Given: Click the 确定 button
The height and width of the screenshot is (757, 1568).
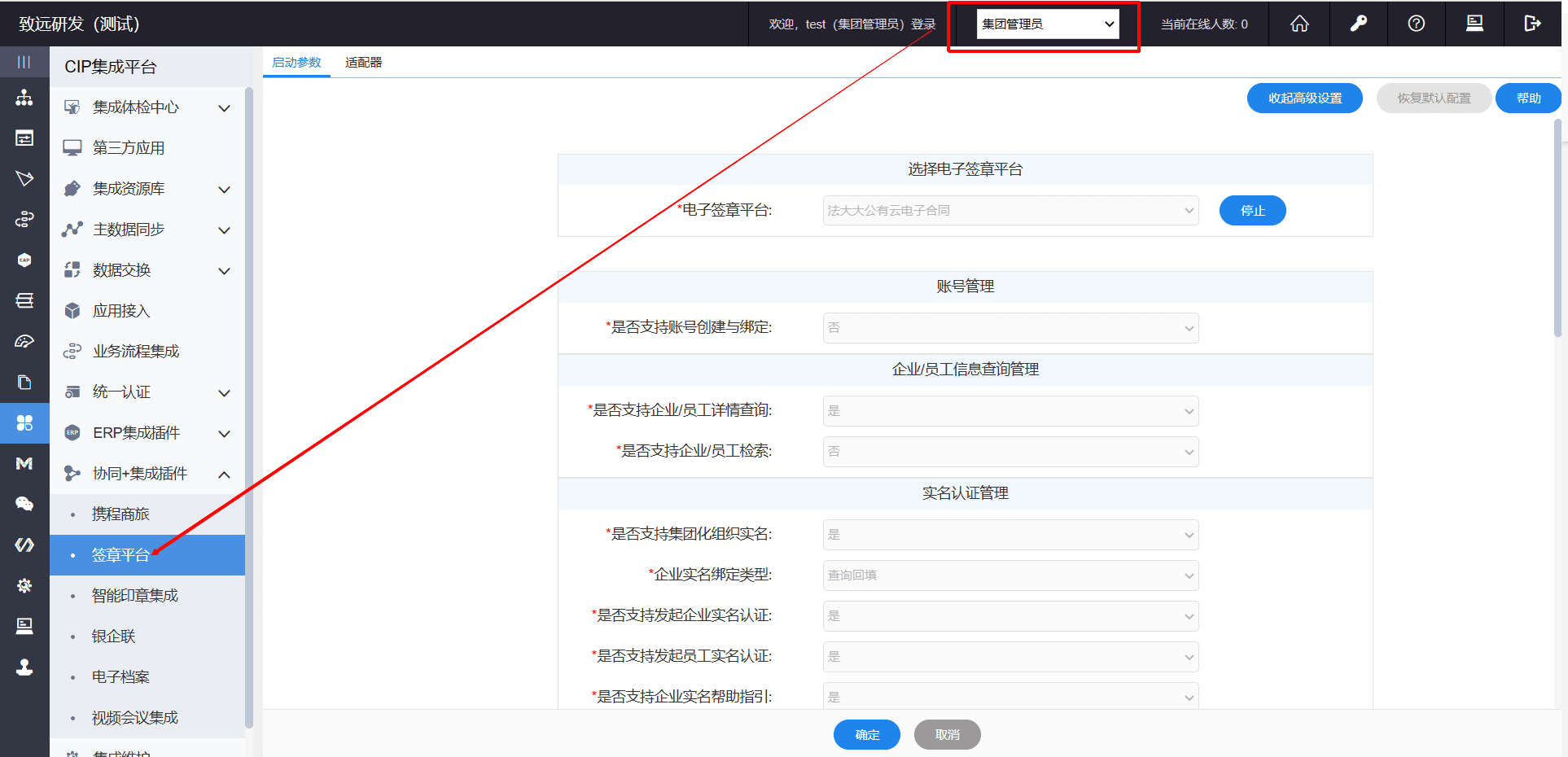Looking at the screenshot, I should 867,735.
